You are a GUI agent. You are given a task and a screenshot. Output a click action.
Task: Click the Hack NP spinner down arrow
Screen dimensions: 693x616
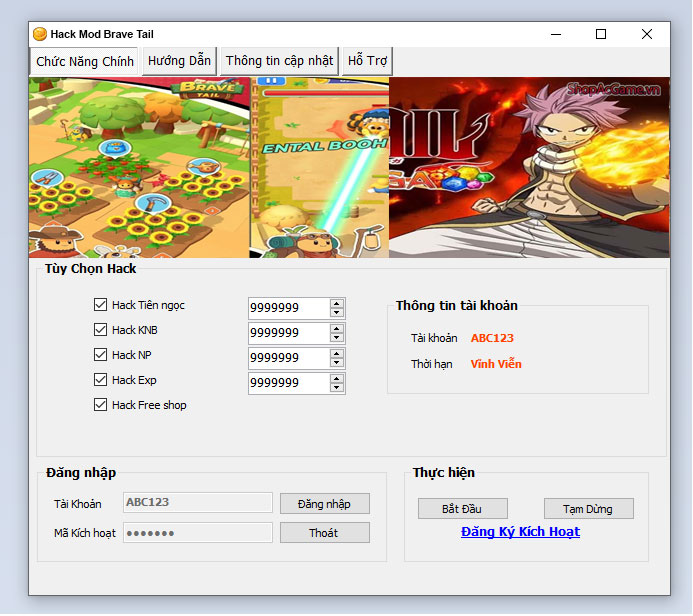point(337,362)
